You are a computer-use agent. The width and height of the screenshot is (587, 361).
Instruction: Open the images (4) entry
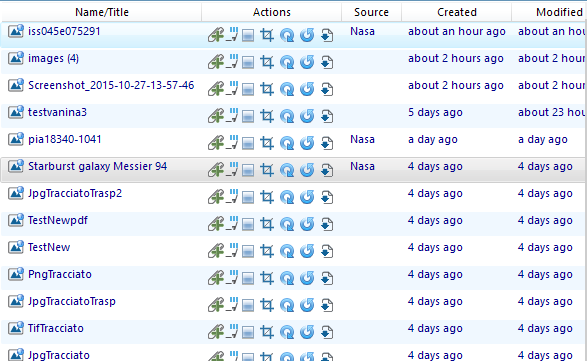click(54, 58)
